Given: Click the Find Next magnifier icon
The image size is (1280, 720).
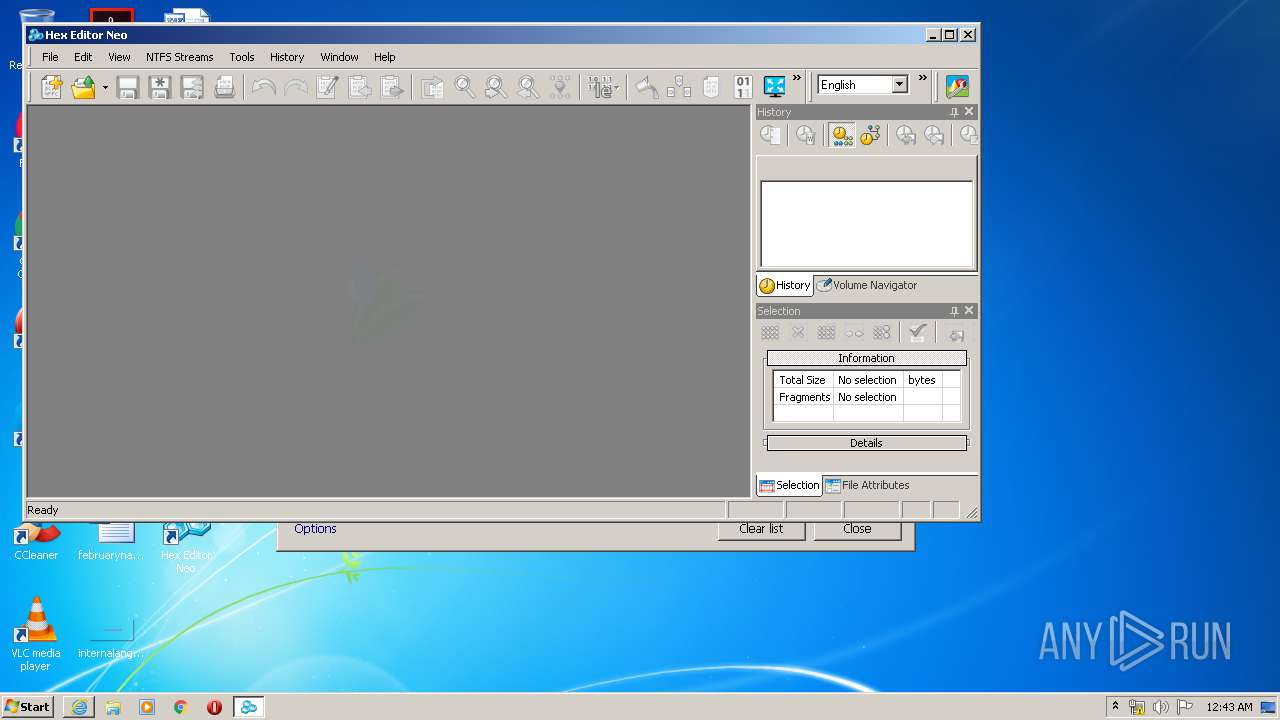Looking at the screenshot, I should 496,87.
